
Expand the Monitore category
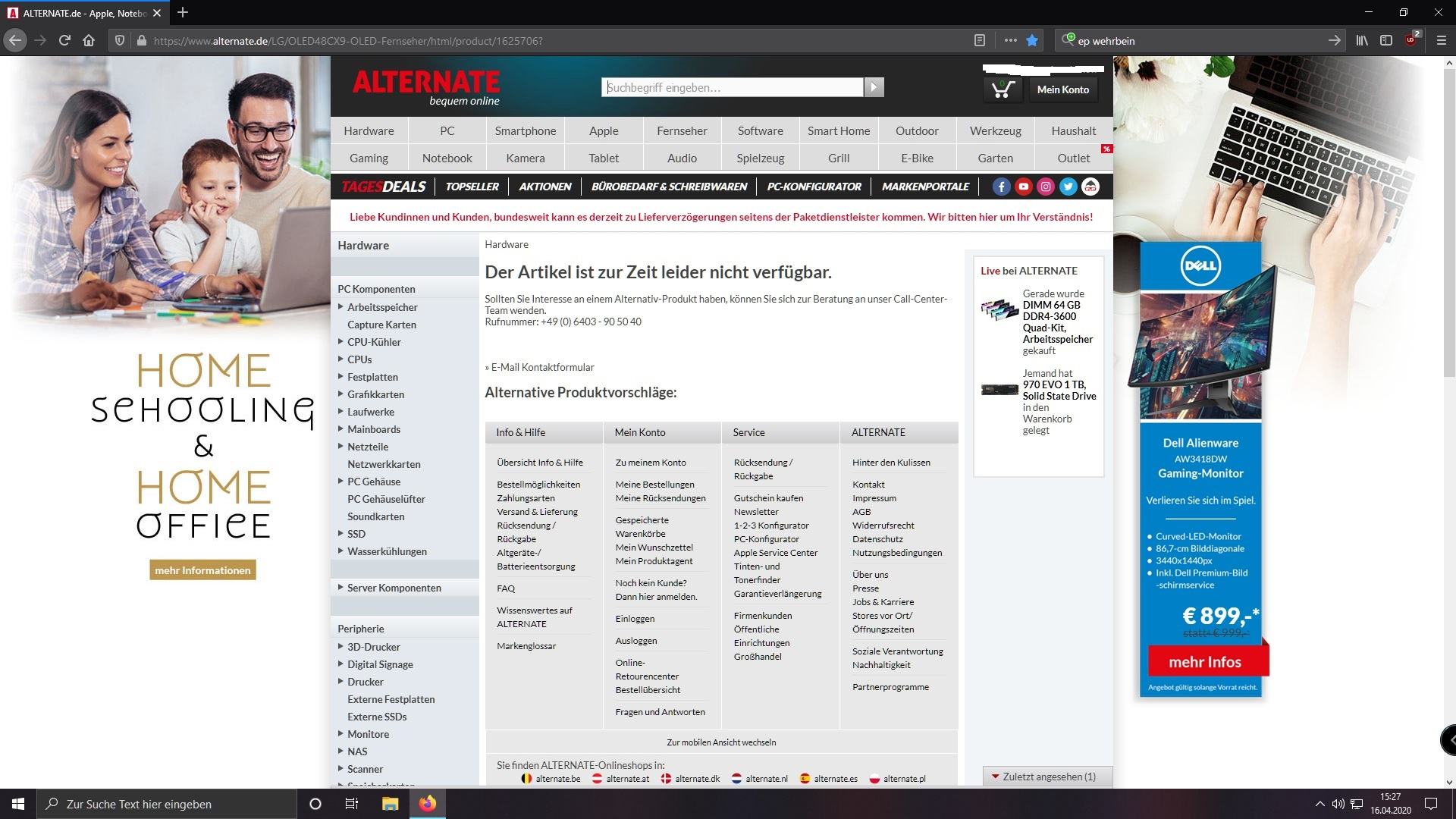tap(340, 734)
